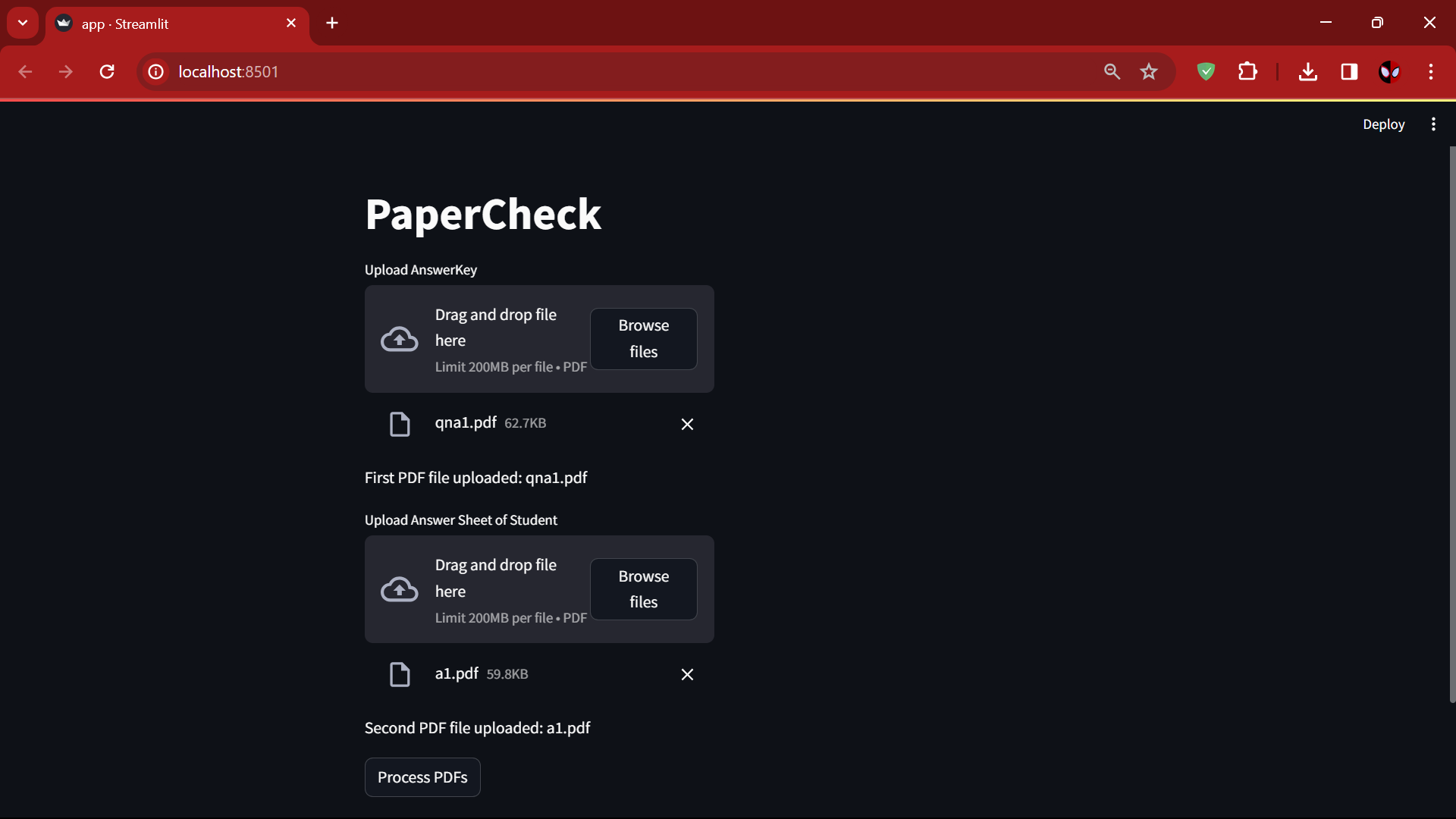1456x819 pixels.
Task: Open the browser Downloads icon
Action: point(1307,72)
